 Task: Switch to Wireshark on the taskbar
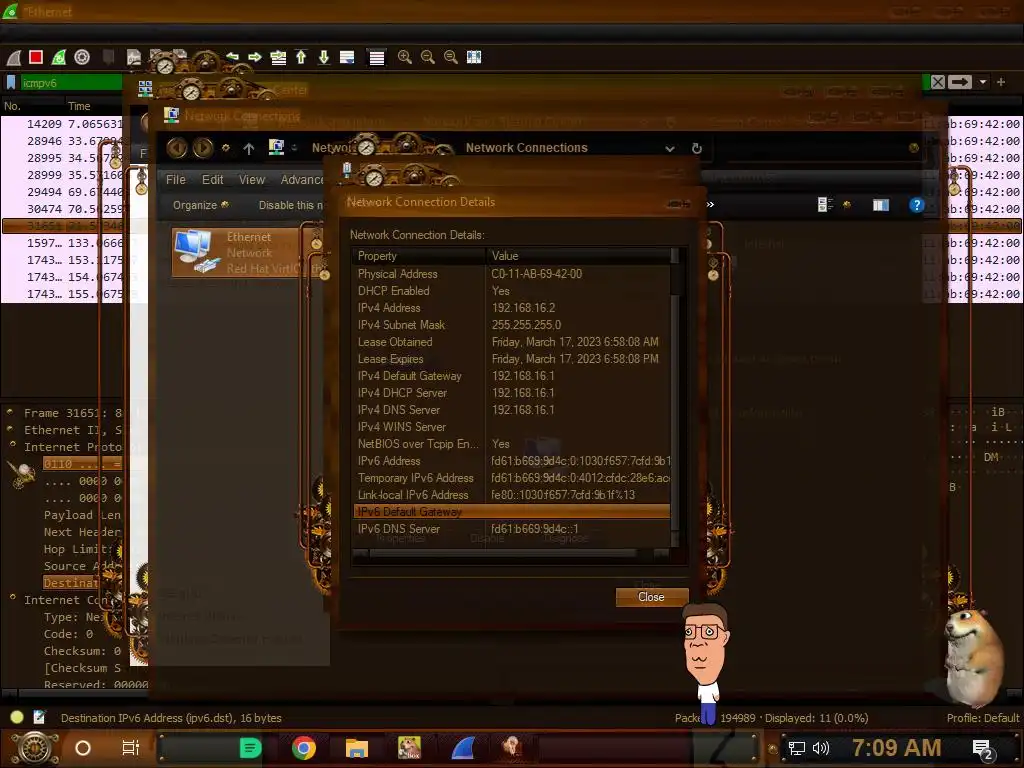[463, 748]
